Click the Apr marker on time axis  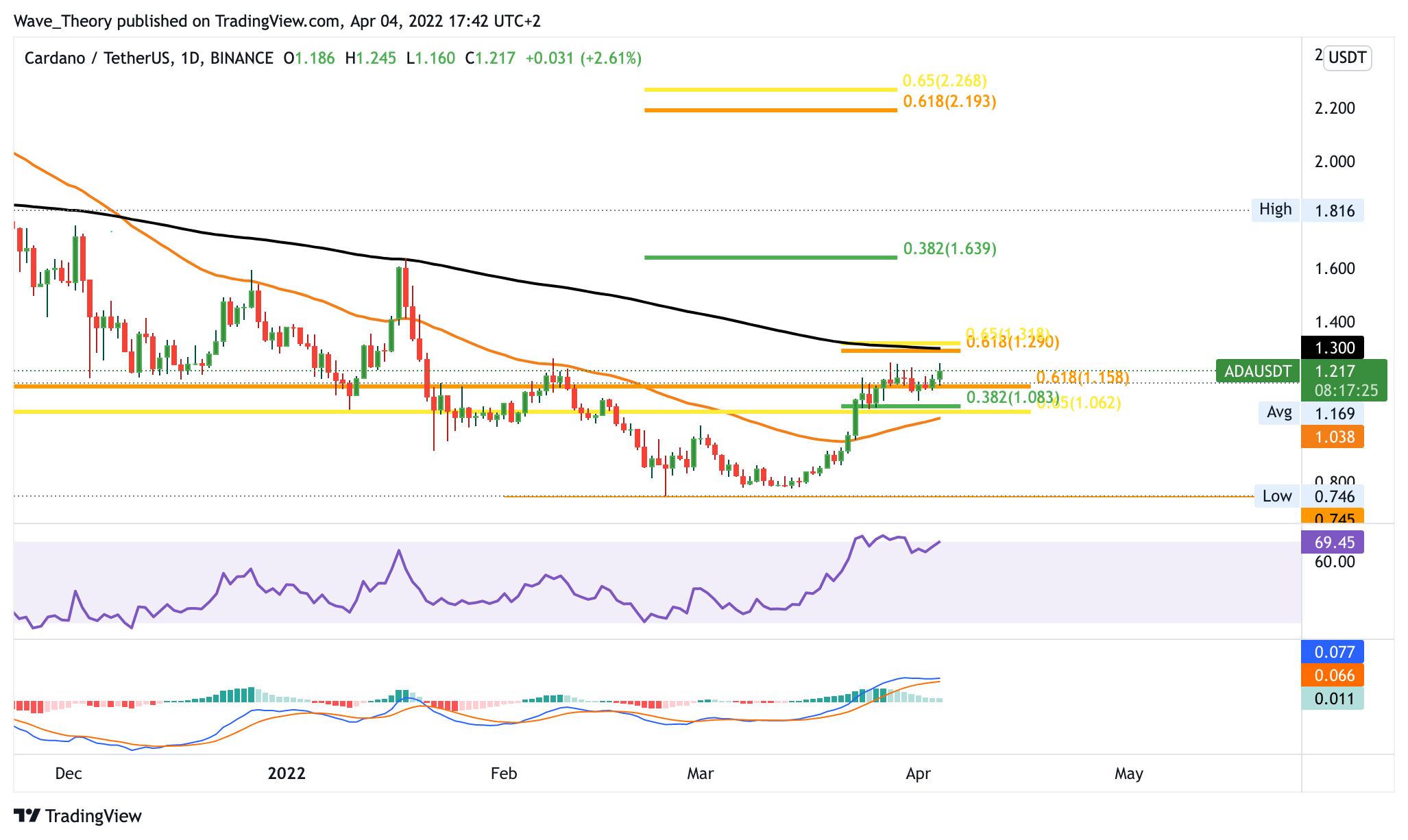point(918,774)
